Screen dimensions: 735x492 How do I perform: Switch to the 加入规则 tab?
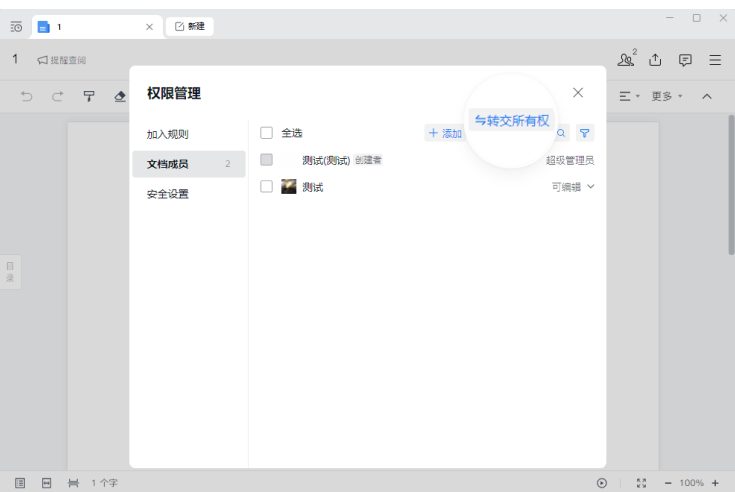167,134
